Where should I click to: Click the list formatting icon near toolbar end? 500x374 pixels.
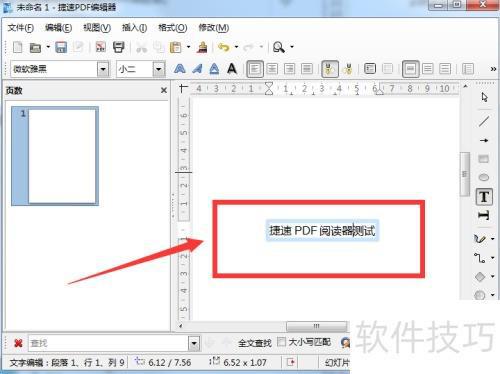(468, 69)
